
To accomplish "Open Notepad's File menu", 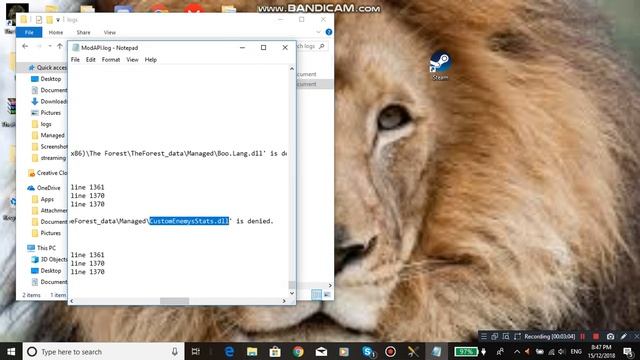I will 75,60.
